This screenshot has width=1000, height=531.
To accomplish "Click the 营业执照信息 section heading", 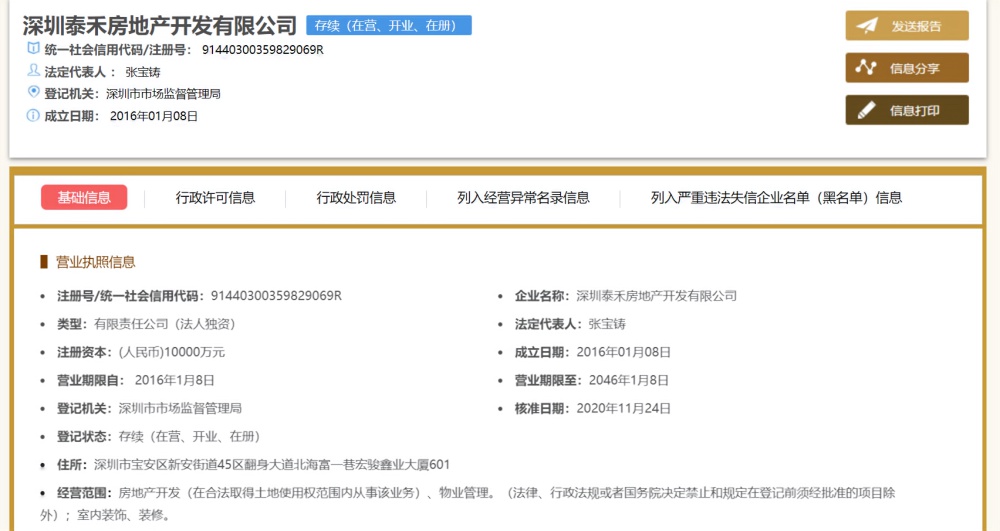I will coord(96,261).
